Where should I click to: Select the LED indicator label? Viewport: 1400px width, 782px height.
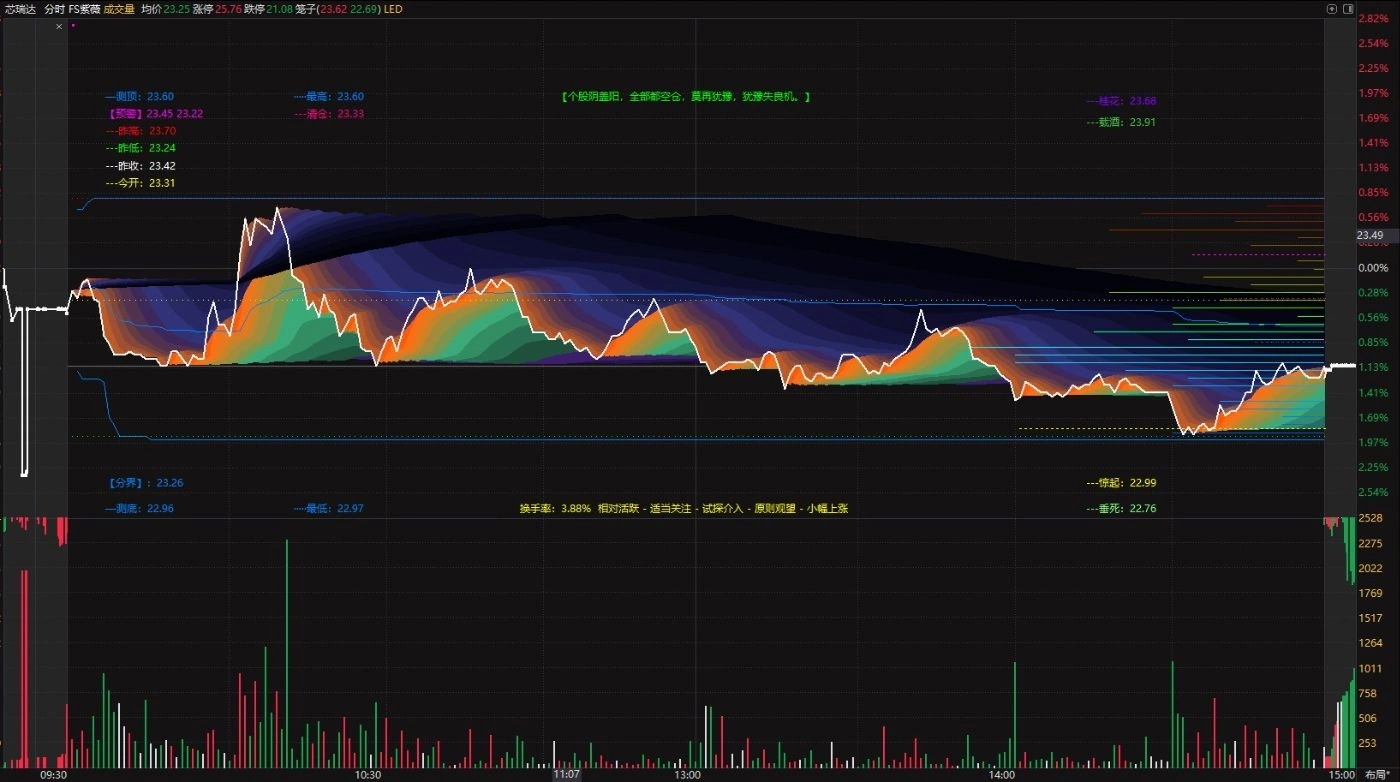point(393,9)
